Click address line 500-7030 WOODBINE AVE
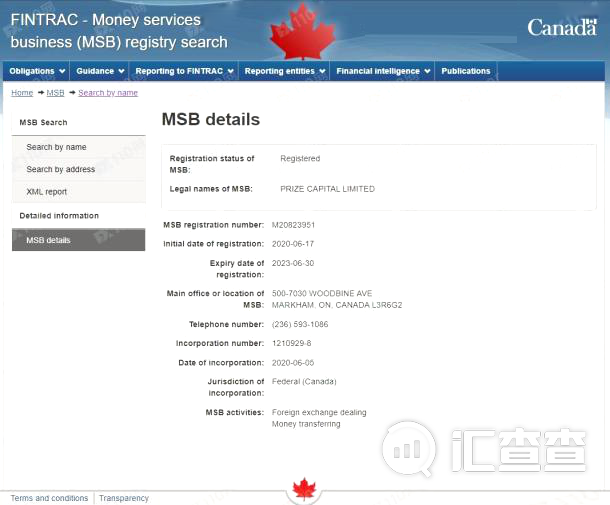610x505 pixels. tap(322, 293)
